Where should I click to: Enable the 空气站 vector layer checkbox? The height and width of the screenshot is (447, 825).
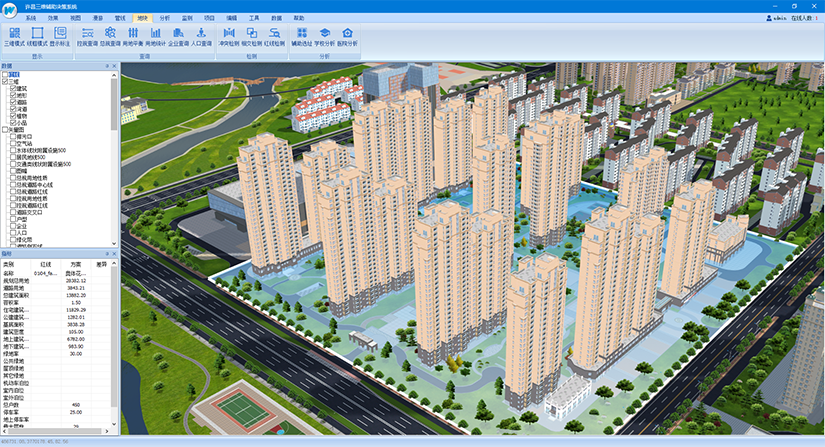13,142
